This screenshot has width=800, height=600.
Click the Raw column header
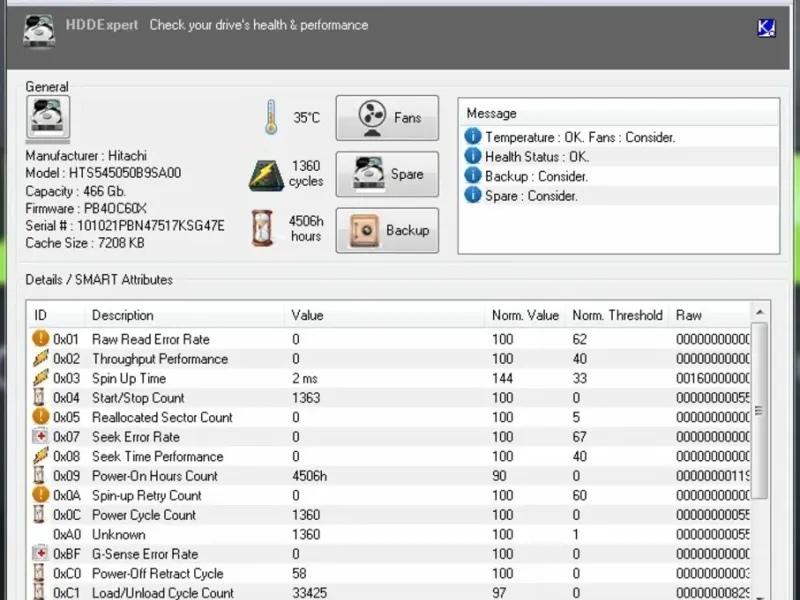pos(709,315)
